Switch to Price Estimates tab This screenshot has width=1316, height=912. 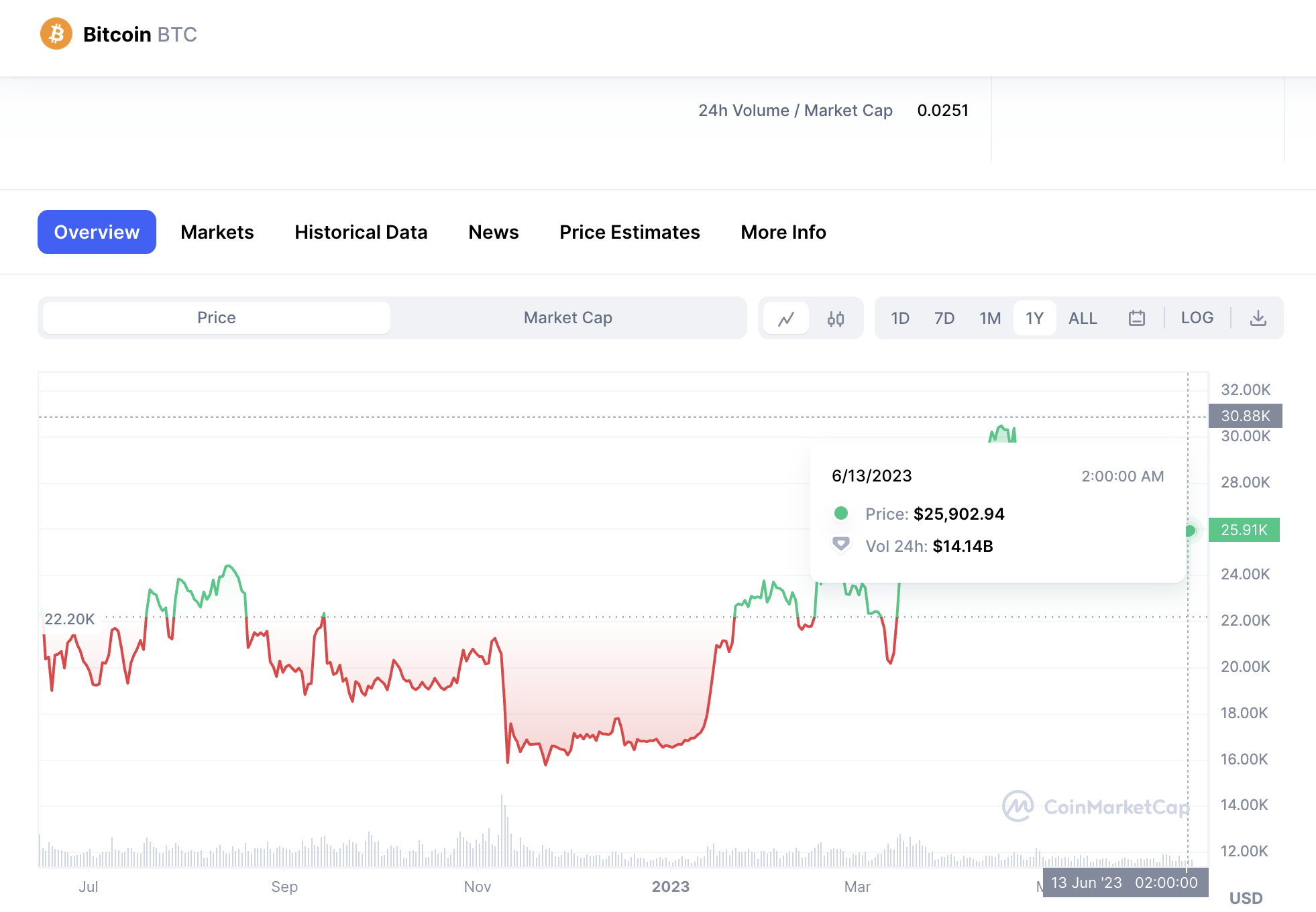click(x=630, y=232)
